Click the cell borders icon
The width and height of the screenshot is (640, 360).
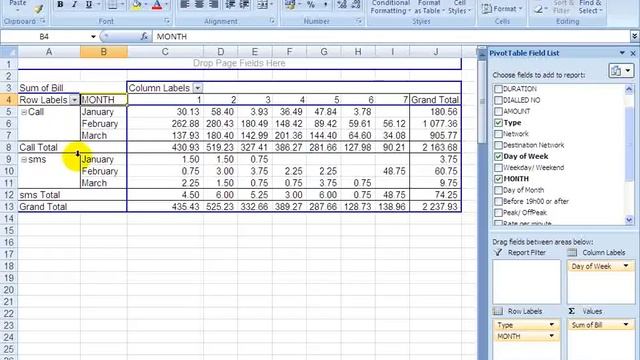(x=112, y=4)
